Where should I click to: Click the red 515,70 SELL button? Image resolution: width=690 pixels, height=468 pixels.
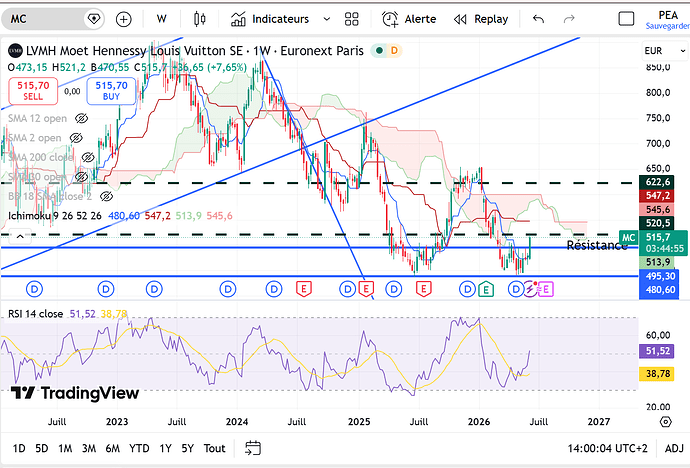tap(33, 91)
